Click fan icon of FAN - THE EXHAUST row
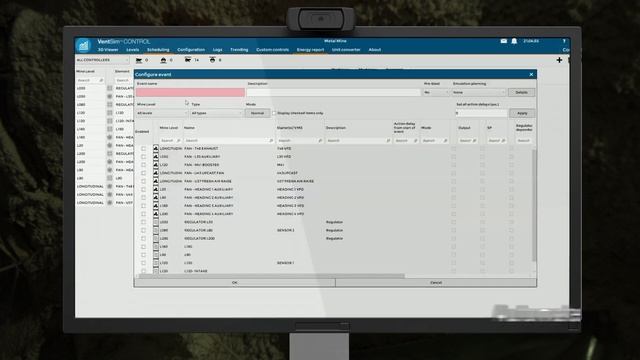Image resolution: width=640 pixels, height=360 pixels. [156, 149]
